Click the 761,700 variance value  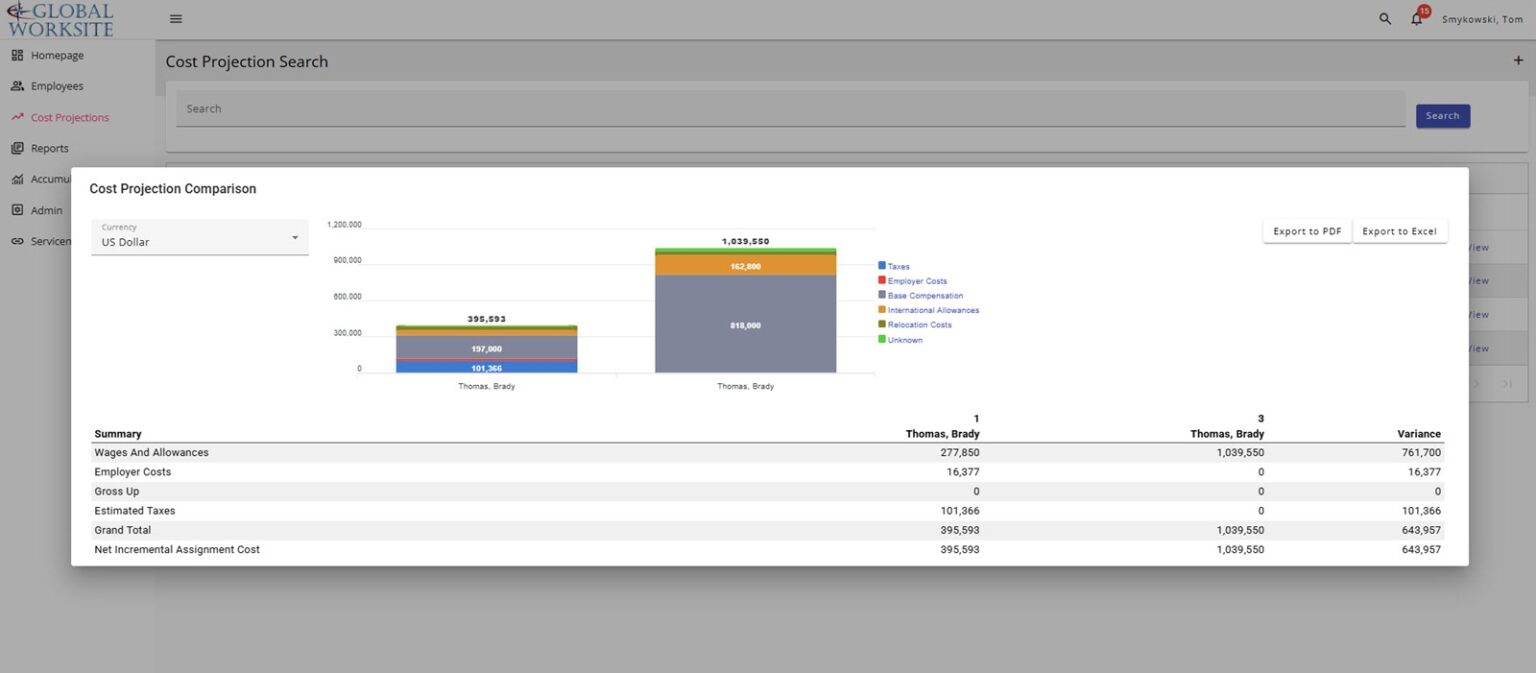tap(1421, 453)
